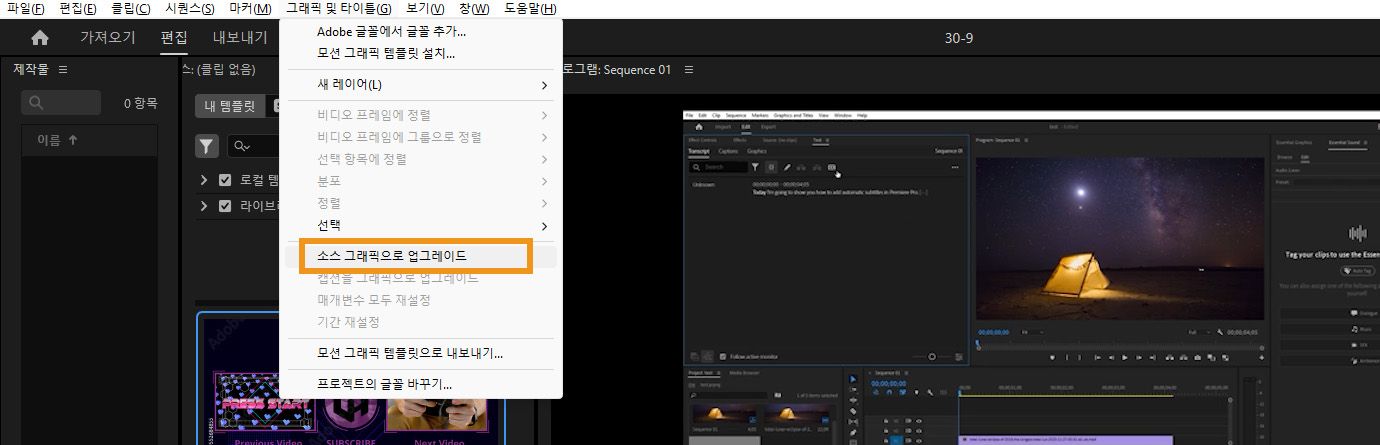Toggle the 라이브러리 checkbox
The image size is (1380, 445).
click(225, 206)
